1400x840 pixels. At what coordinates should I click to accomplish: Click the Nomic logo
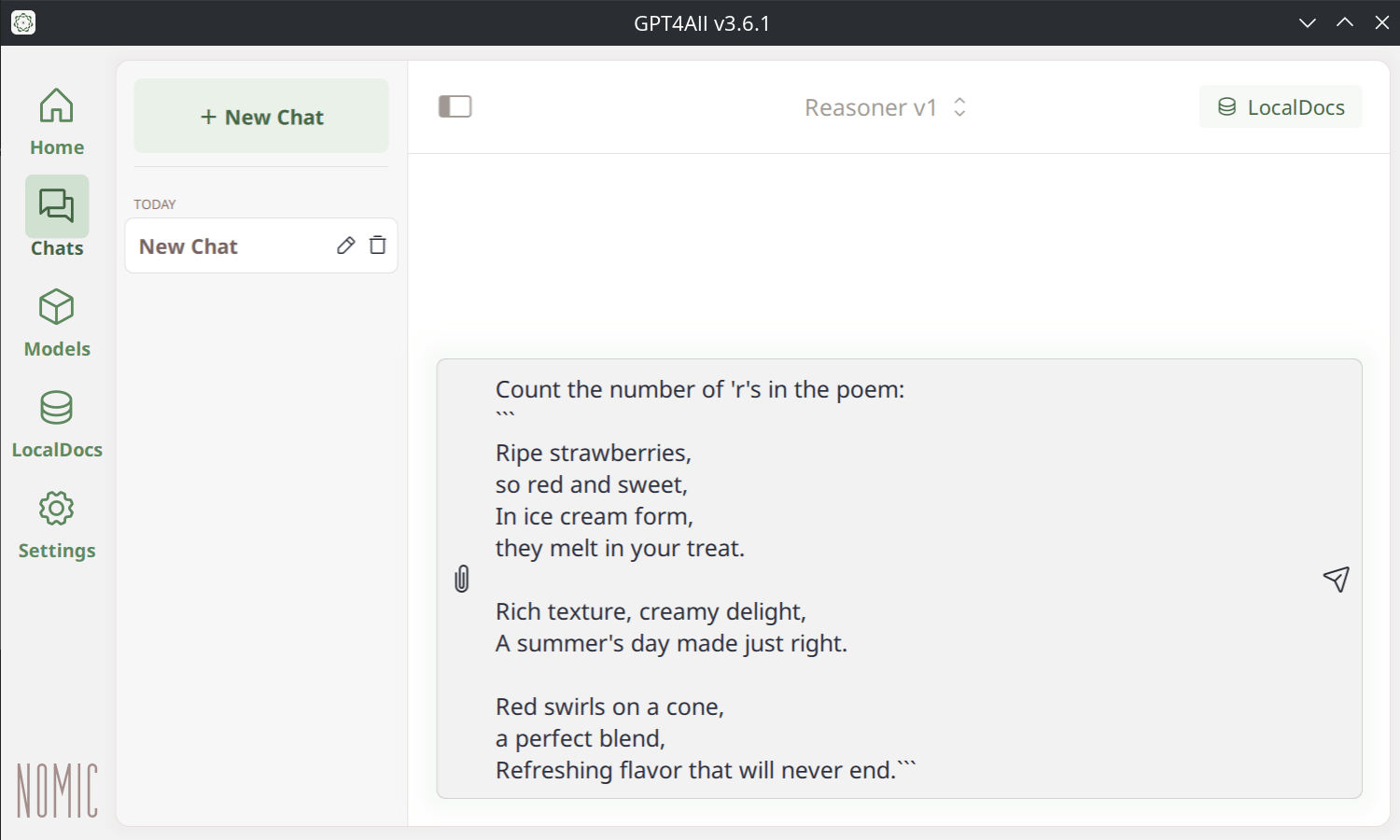pos(57,790)
